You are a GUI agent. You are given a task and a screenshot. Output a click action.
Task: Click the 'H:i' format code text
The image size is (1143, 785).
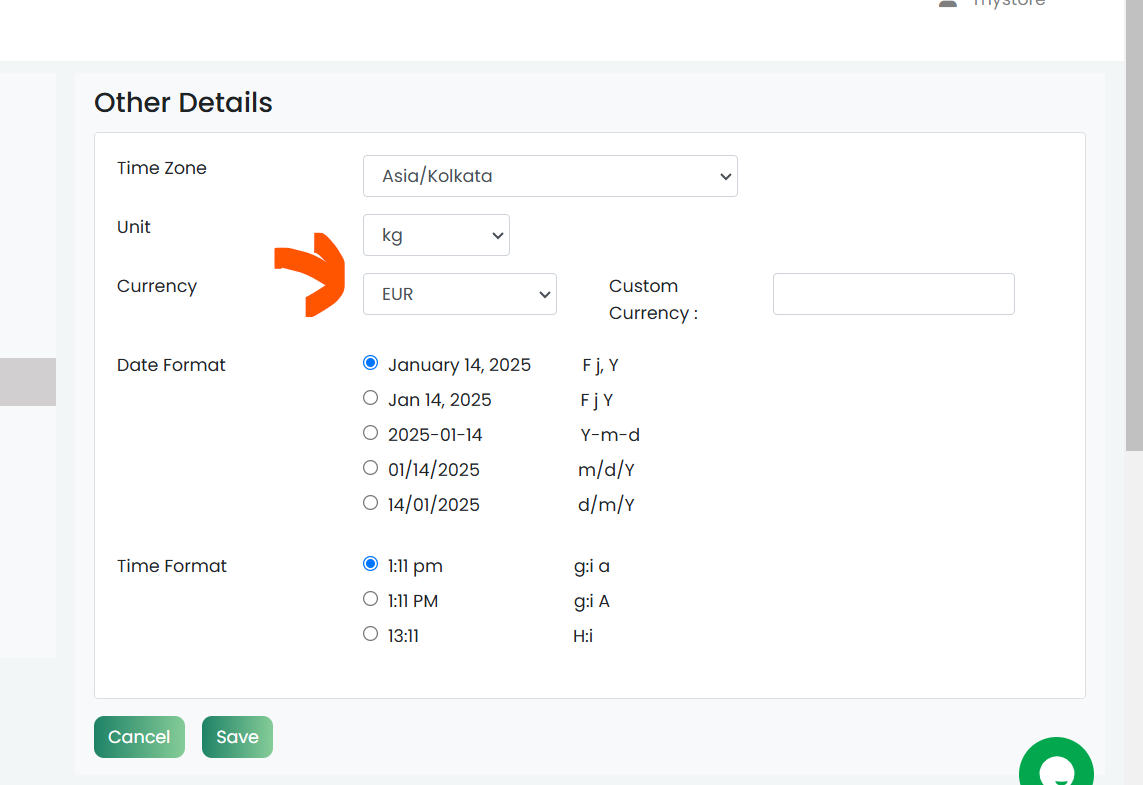click(583, 636)
